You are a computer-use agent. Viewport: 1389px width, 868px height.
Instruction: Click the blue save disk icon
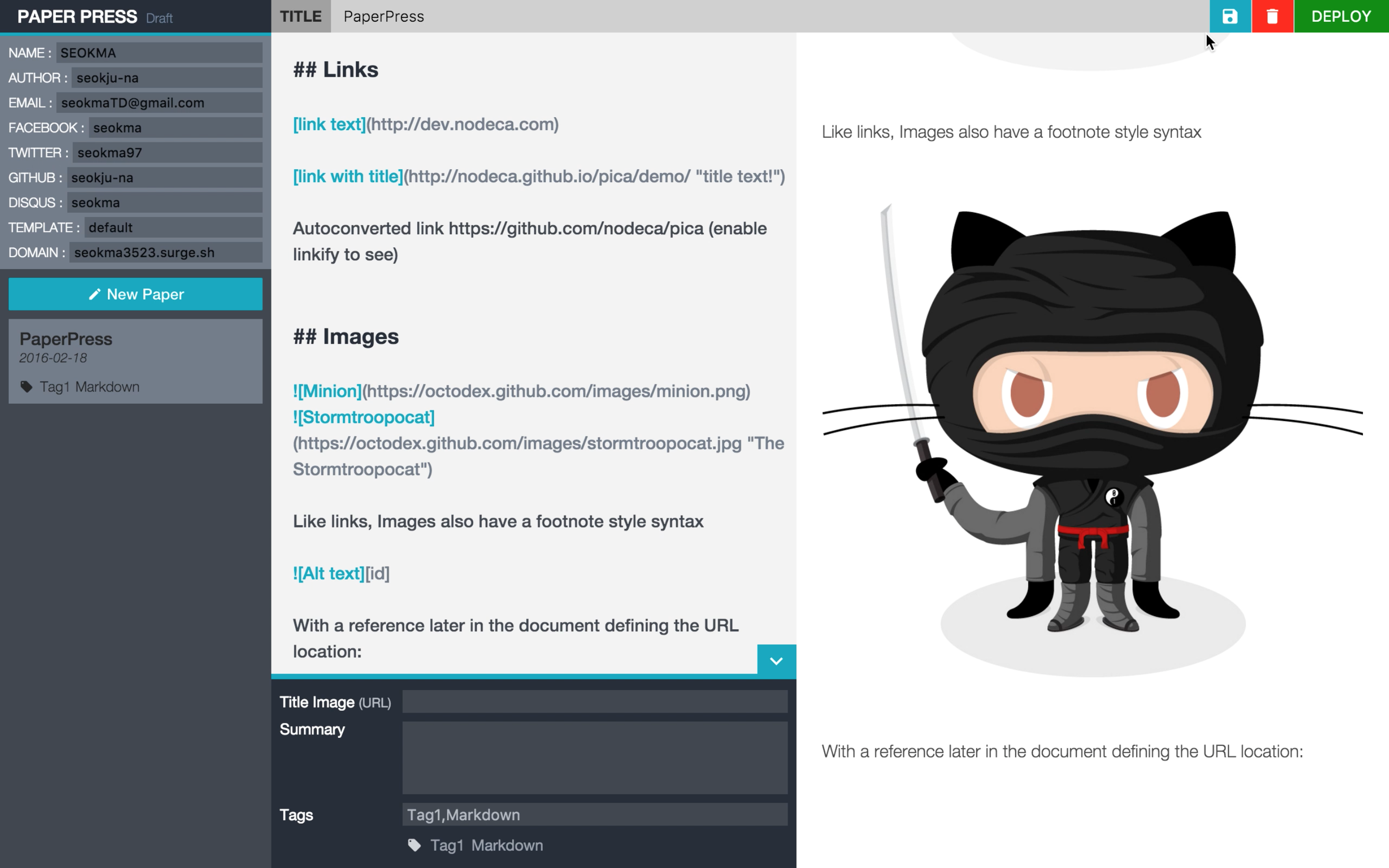(1229, 16)
